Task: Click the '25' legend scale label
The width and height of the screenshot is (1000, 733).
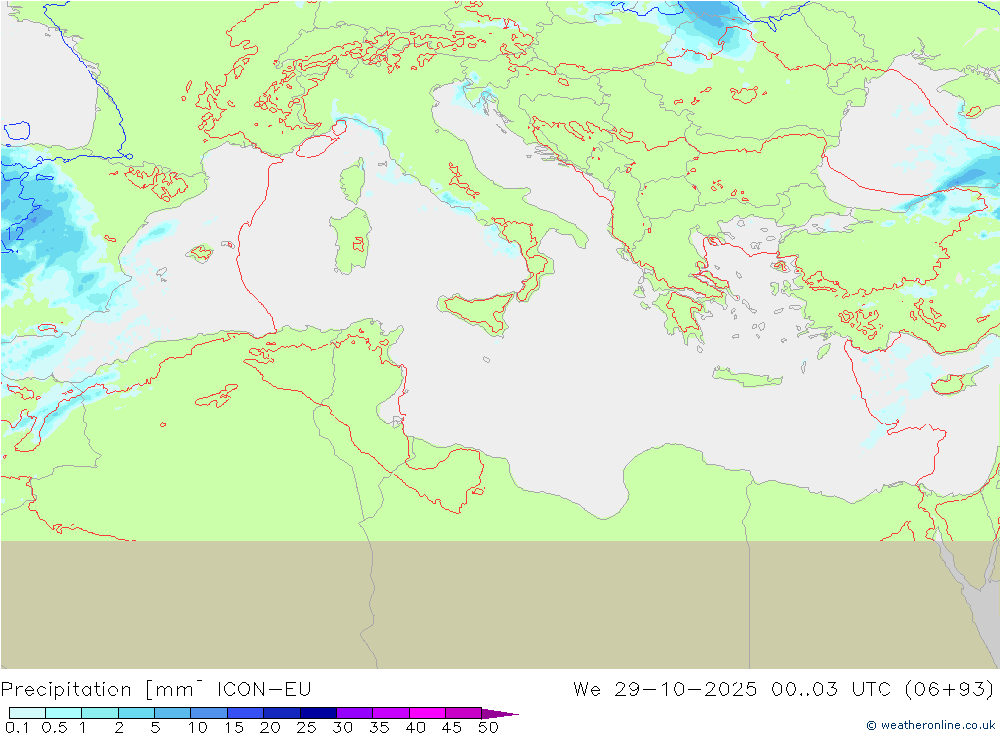Action: (x=307, y=727)
